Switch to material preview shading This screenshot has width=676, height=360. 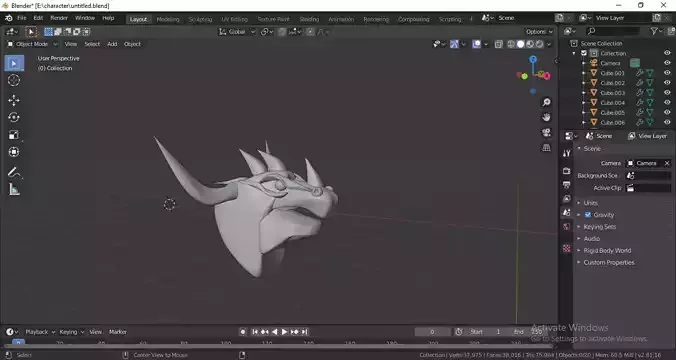pos(530,44)
